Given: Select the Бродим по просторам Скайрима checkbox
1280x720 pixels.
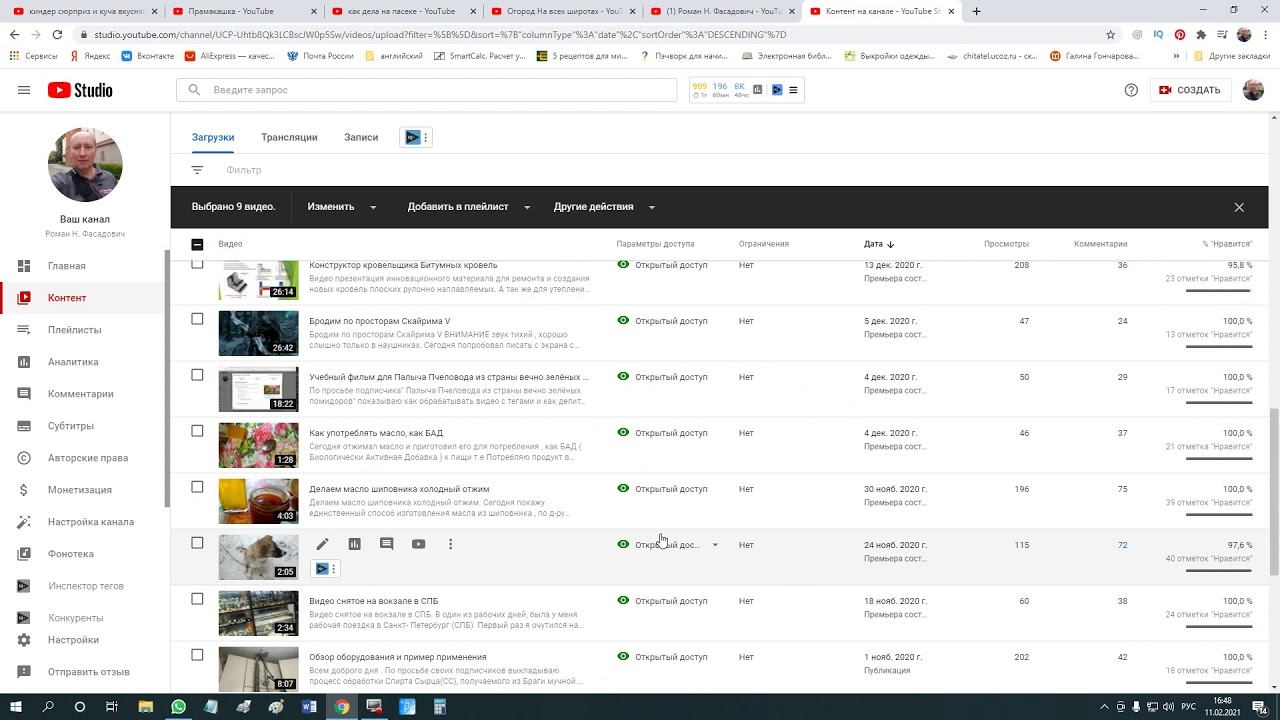Looking at the screenshot, I should pyautogui.click(x=197, y=319).
